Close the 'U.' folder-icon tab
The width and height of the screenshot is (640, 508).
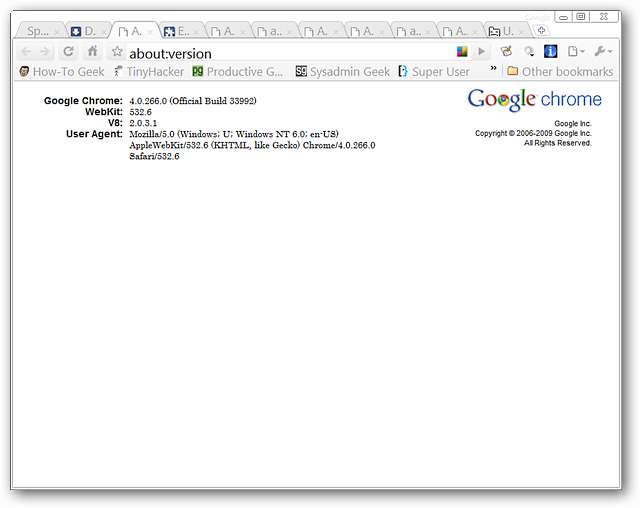pyautogui.click(x=521, y=32)
